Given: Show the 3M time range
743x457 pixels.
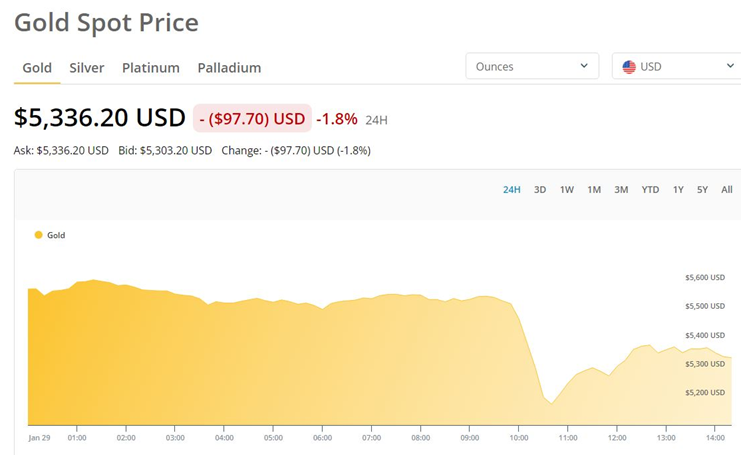Looking at the screenshot, I should tap(621, 190).
